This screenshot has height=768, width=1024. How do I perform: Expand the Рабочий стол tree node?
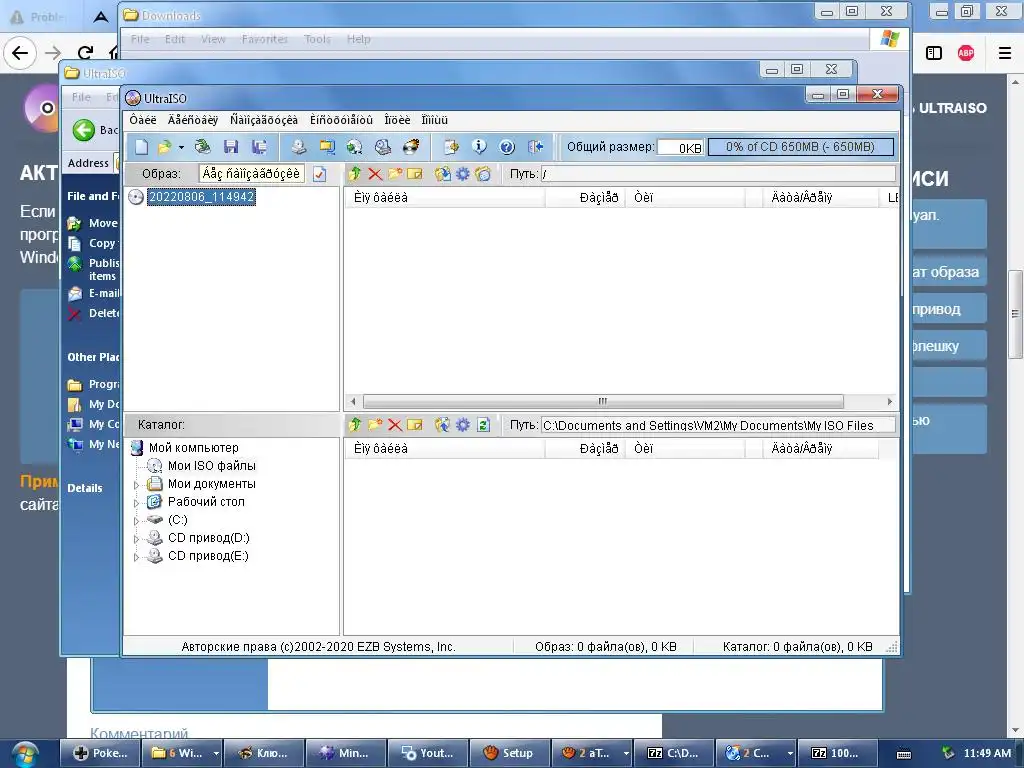[136, 503]
